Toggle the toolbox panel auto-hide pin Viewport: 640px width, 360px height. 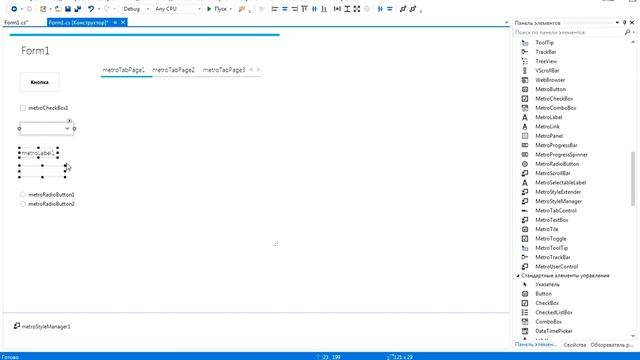624,23
